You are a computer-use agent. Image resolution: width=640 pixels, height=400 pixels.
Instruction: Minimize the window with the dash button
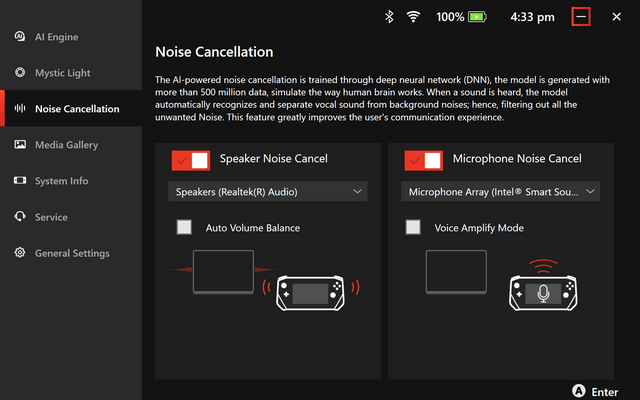pos(581,17)
